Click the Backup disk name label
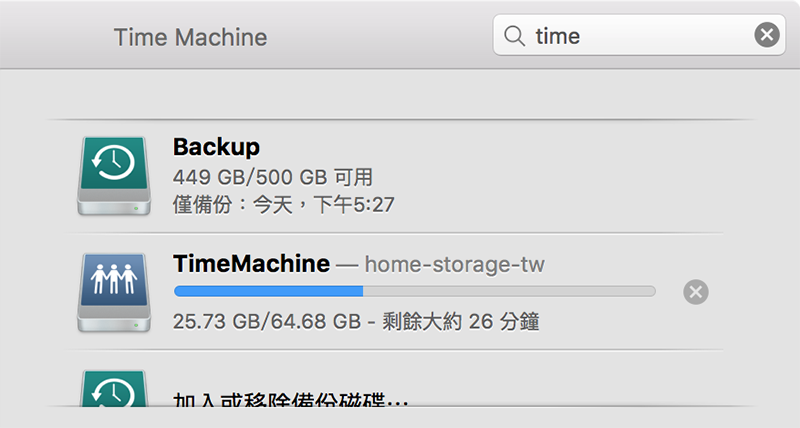 [x=216, y=147]
